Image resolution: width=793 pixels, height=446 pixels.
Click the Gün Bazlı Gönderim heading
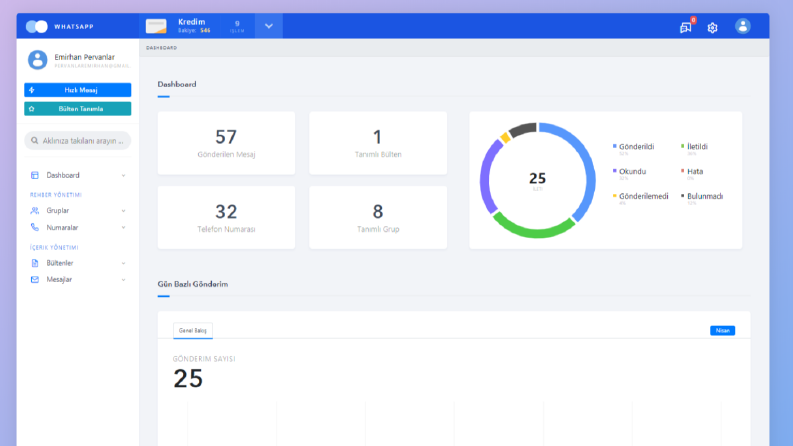tap(193, 284)
